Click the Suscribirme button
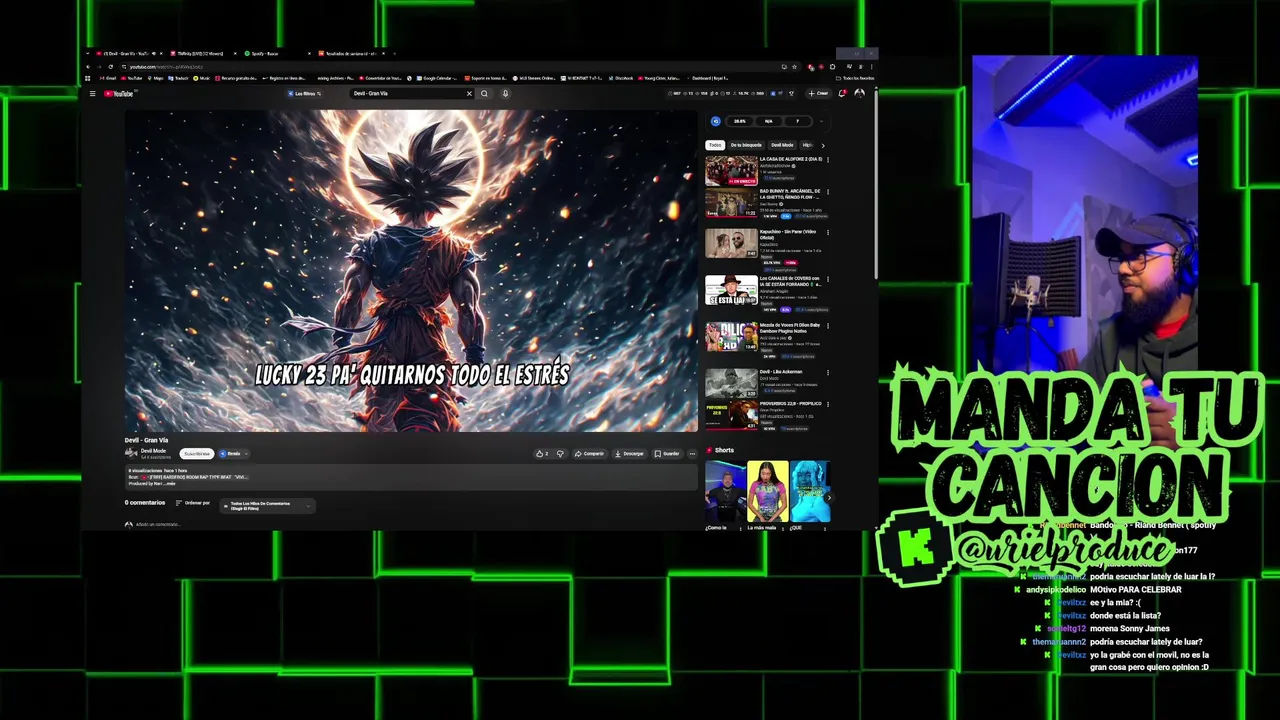1280x720 pixels. (197, 454)
